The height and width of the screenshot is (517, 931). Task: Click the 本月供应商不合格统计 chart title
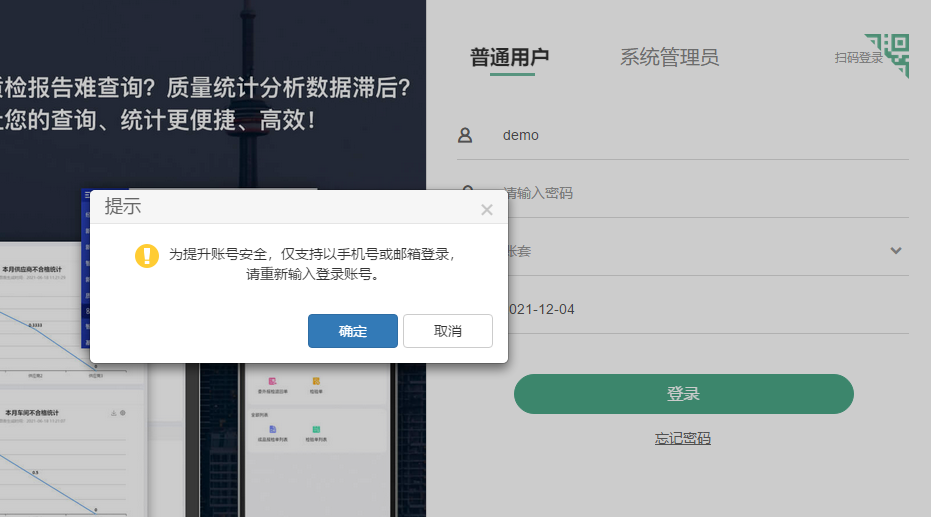(x=32, y=269)
